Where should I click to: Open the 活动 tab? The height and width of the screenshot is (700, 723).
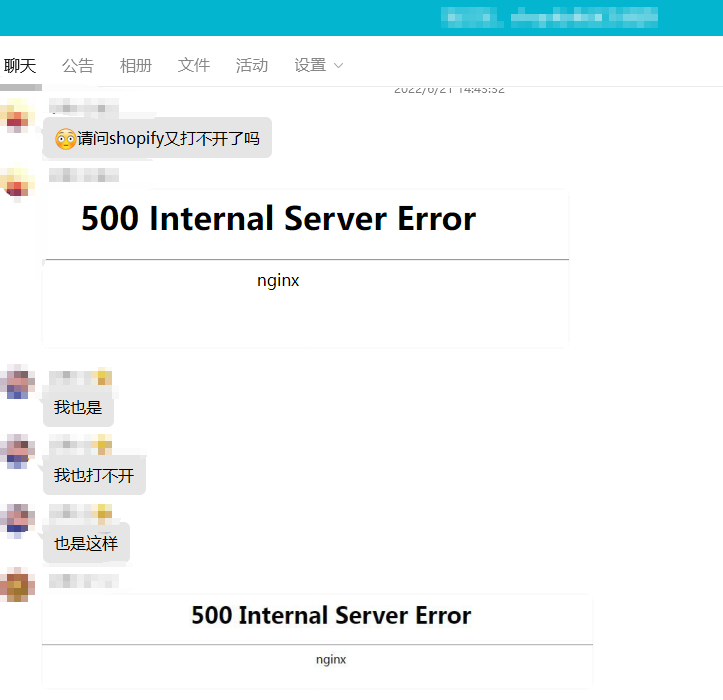point(252,65)
